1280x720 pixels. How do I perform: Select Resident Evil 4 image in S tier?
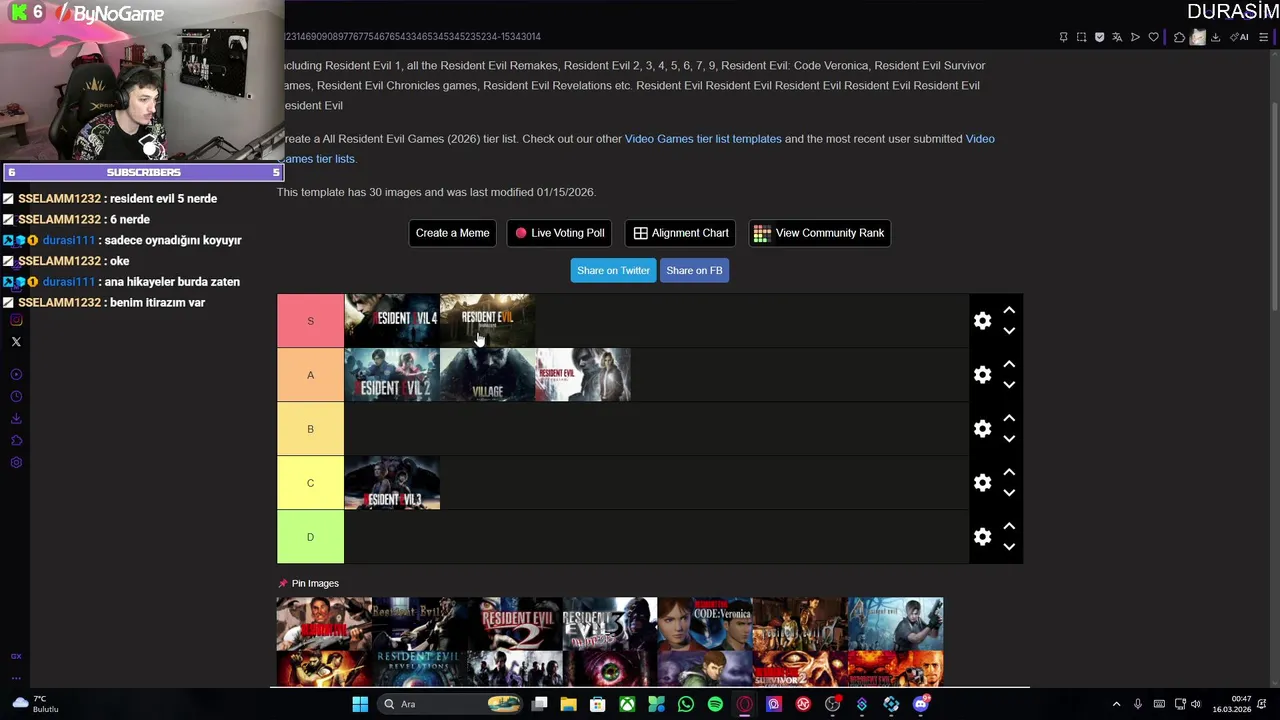[392, 321]
